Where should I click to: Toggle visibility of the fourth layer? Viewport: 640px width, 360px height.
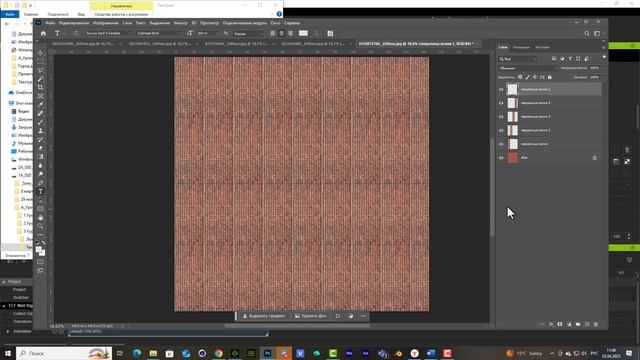pos(501,130)
